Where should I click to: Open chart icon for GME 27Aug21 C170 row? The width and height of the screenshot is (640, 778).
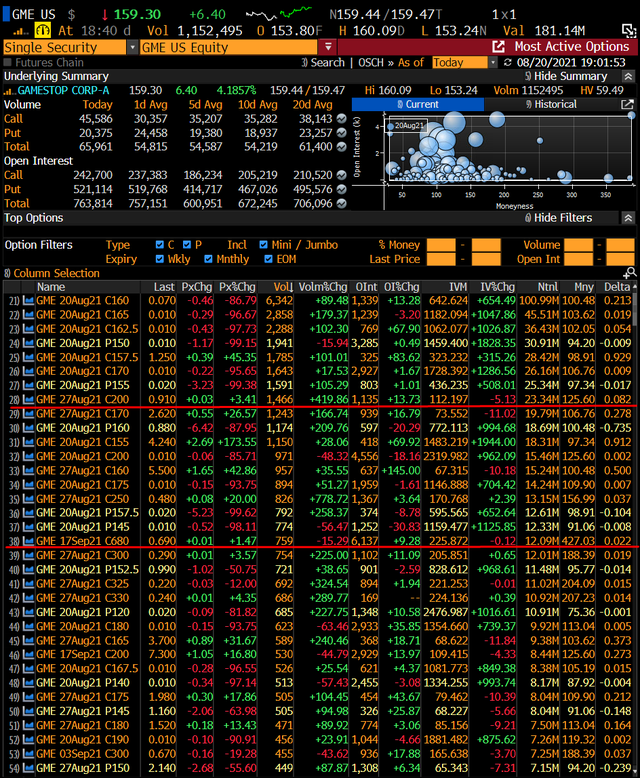pos(28,414)
